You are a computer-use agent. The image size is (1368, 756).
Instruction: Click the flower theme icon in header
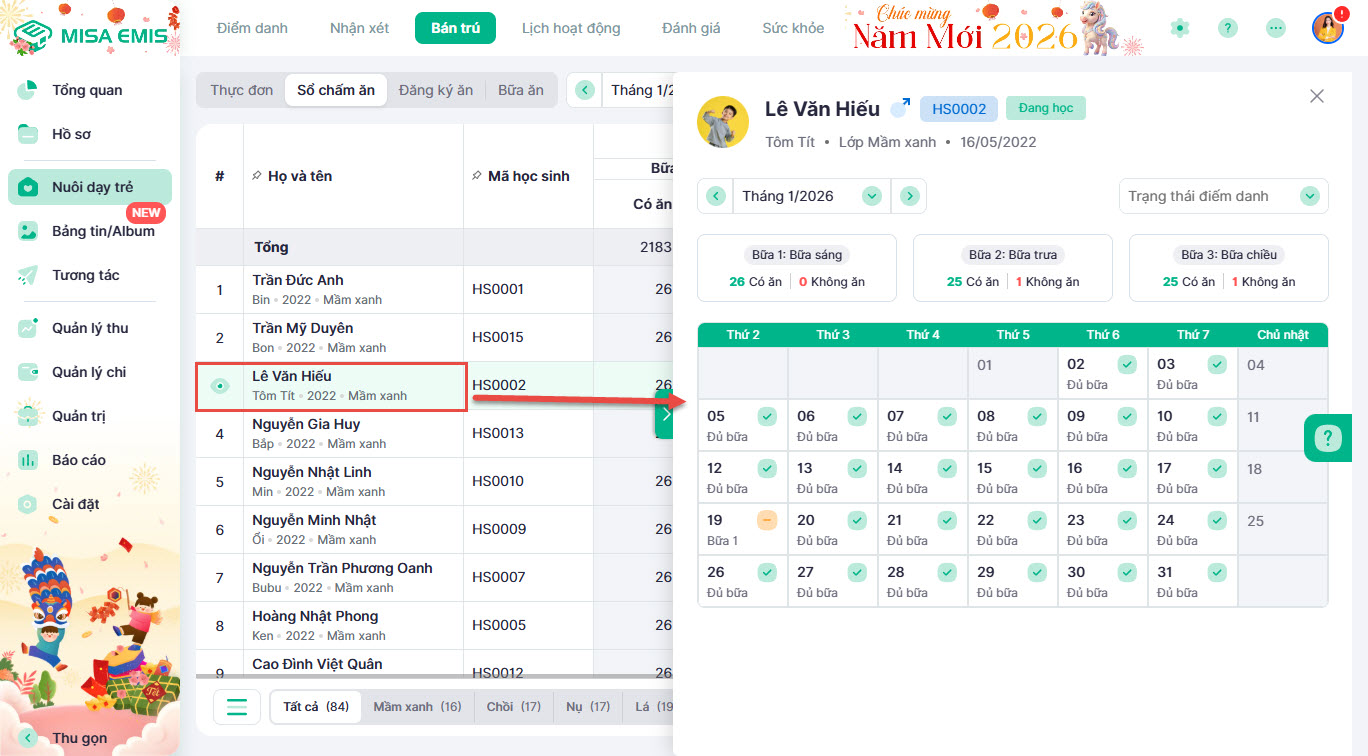tap(1180, 28)
